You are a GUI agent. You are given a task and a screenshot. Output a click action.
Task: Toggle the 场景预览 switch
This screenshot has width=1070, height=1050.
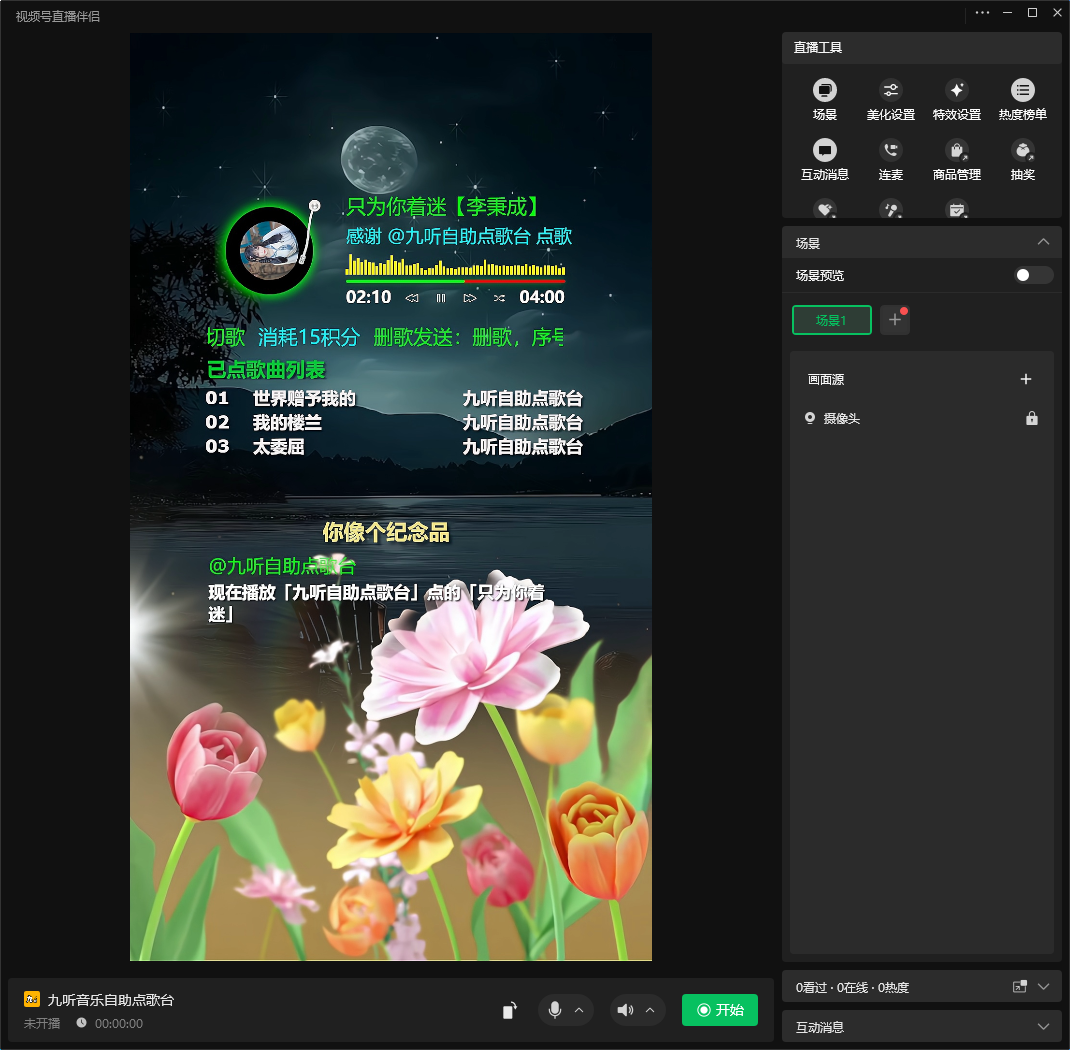[1033, 275]
